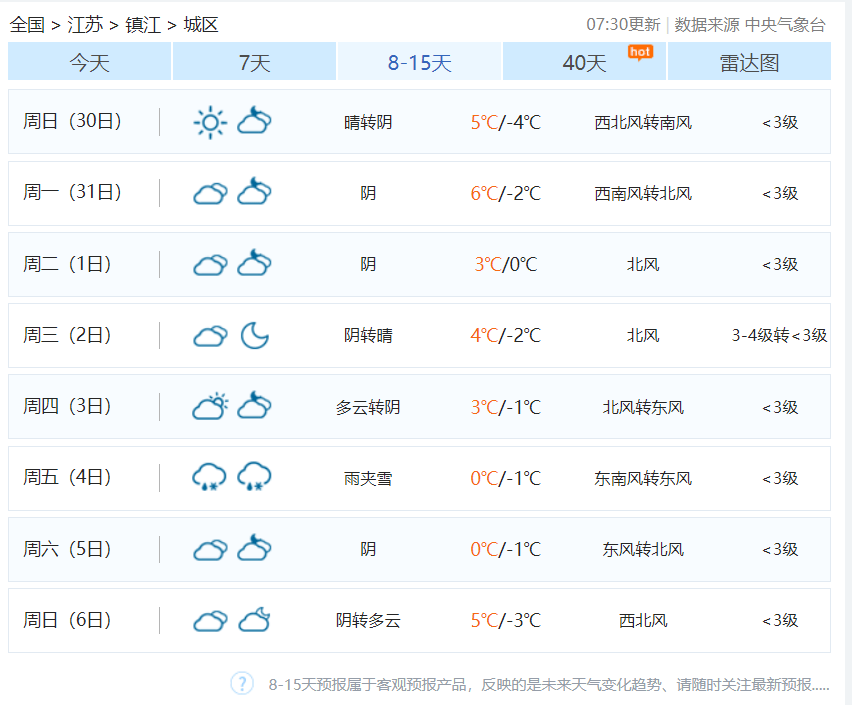Screen dimensions: 852x705
Task: Click the 3℃/0℃ temperature for 周二
Action: [x=506, y=264]
